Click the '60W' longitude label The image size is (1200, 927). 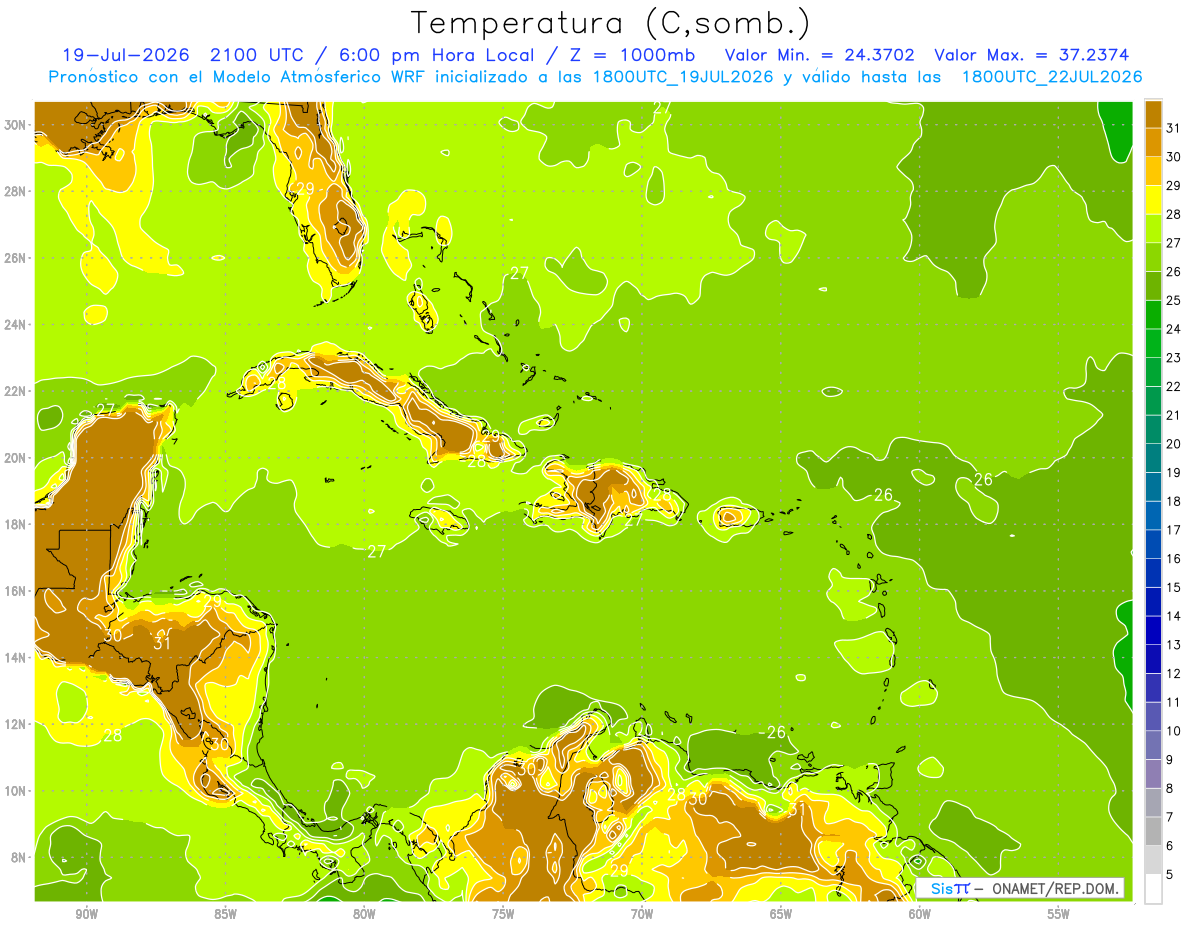click(920, 915)
